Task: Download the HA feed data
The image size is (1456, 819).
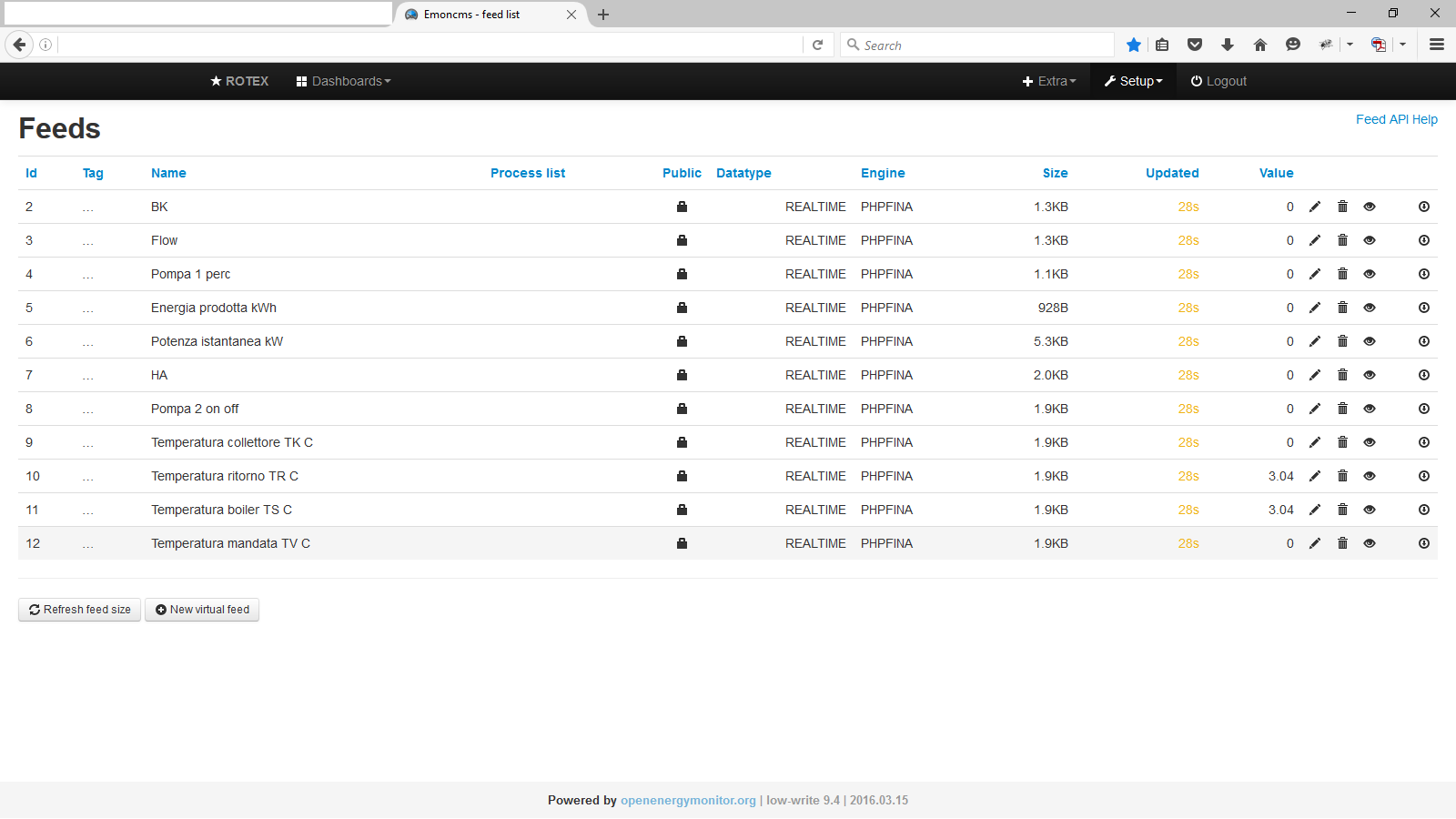Action: coord(1423,375)
